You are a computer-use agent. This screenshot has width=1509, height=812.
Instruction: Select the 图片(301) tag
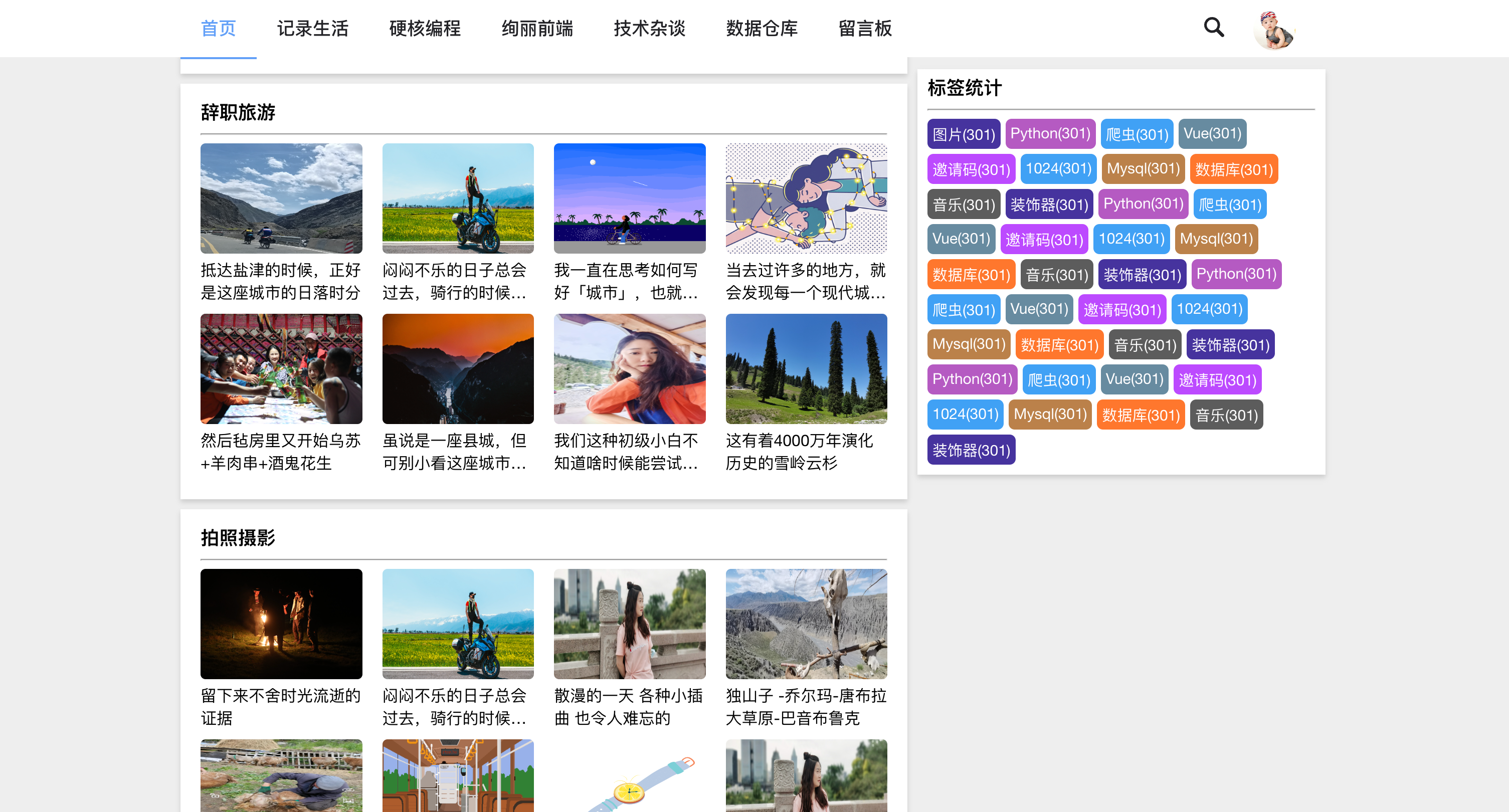click(963, 133)
